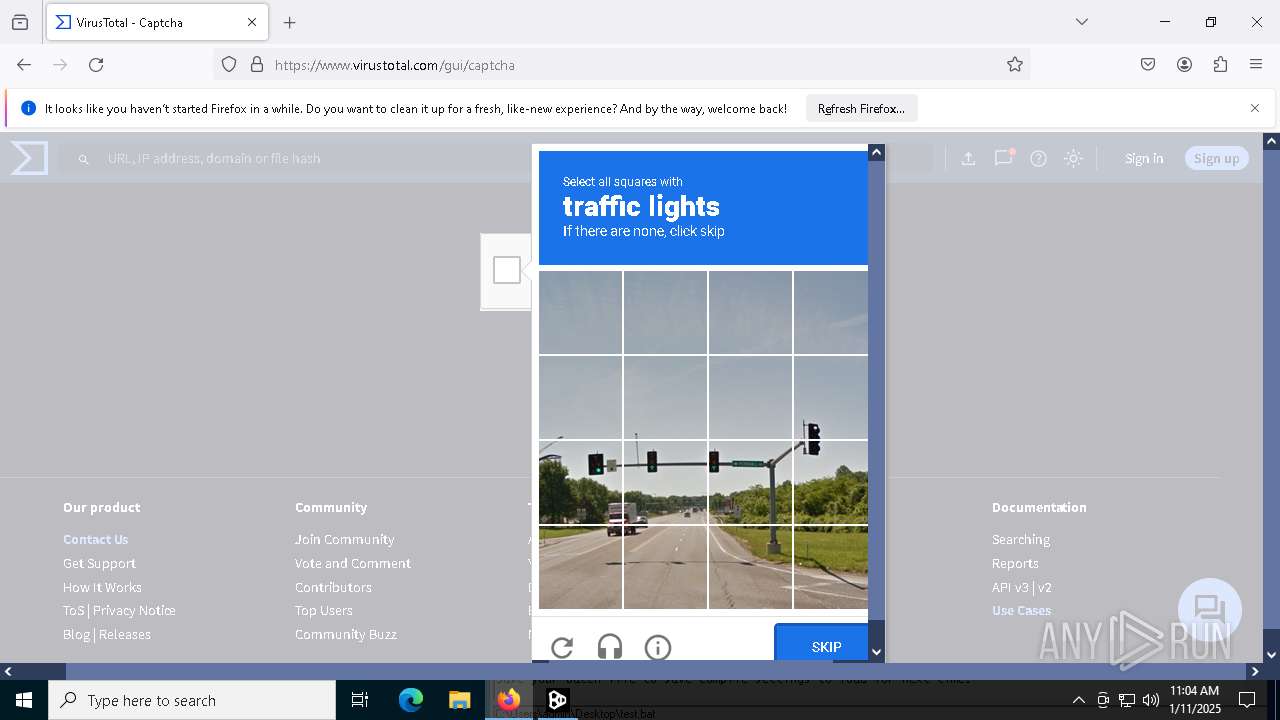Viewport: 1280px width, 720px height.
Task: Open Save to Pocket icon
Action: 1148,65
